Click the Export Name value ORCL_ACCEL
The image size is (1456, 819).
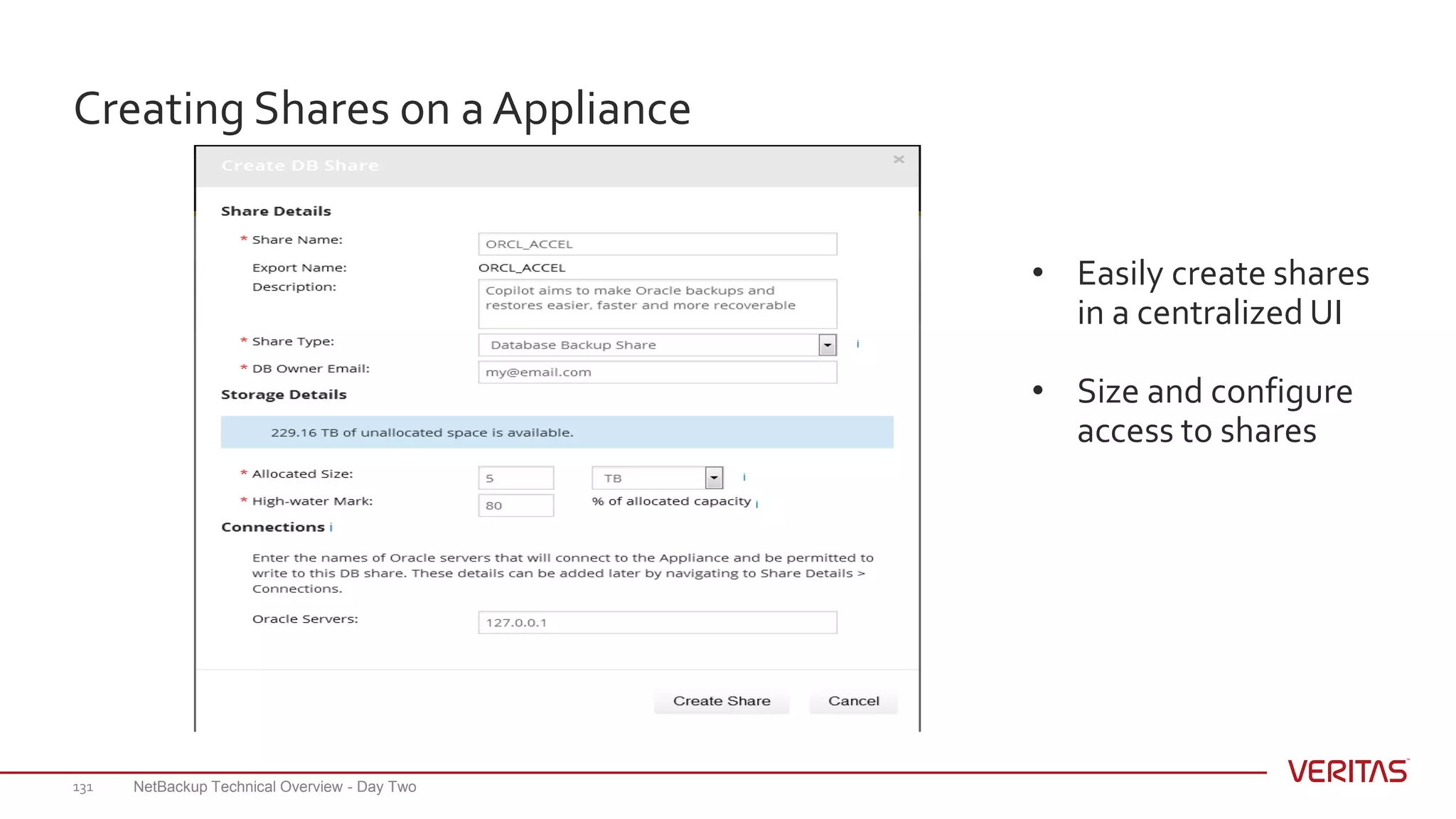[x=522, y=268]
